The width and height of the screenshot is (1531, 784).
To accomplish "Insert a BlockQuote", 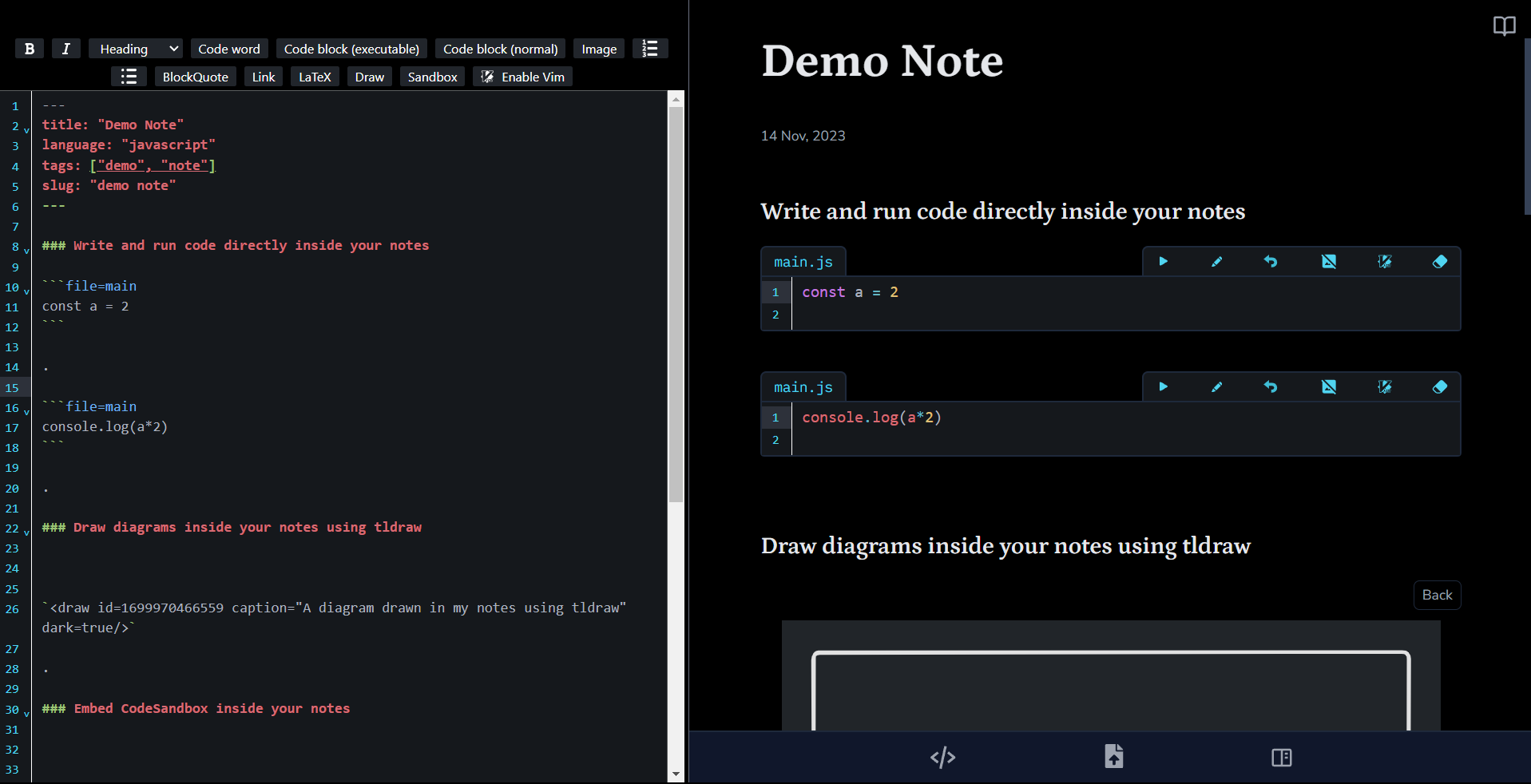I will click(x=196, y=77).
